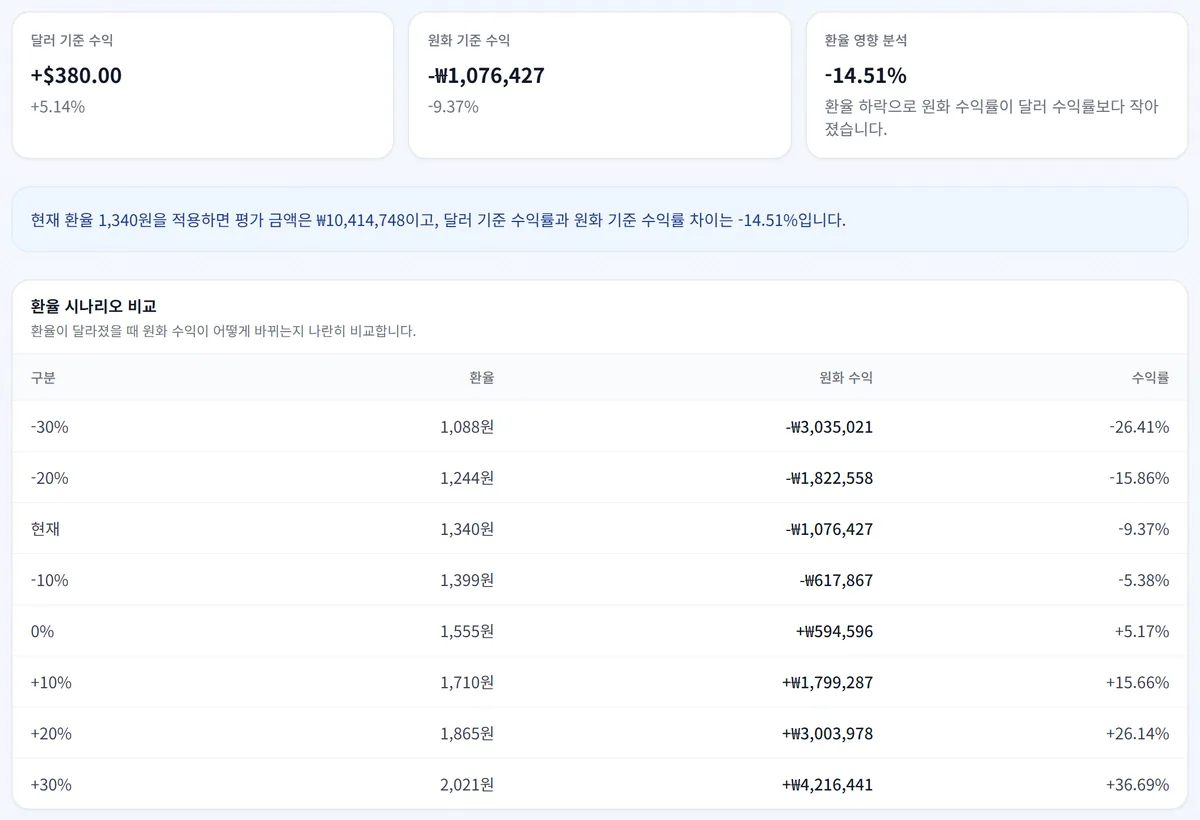Click the -15.86% return cell
The width and height of the screenshot is (1200, 820).
1139,478
